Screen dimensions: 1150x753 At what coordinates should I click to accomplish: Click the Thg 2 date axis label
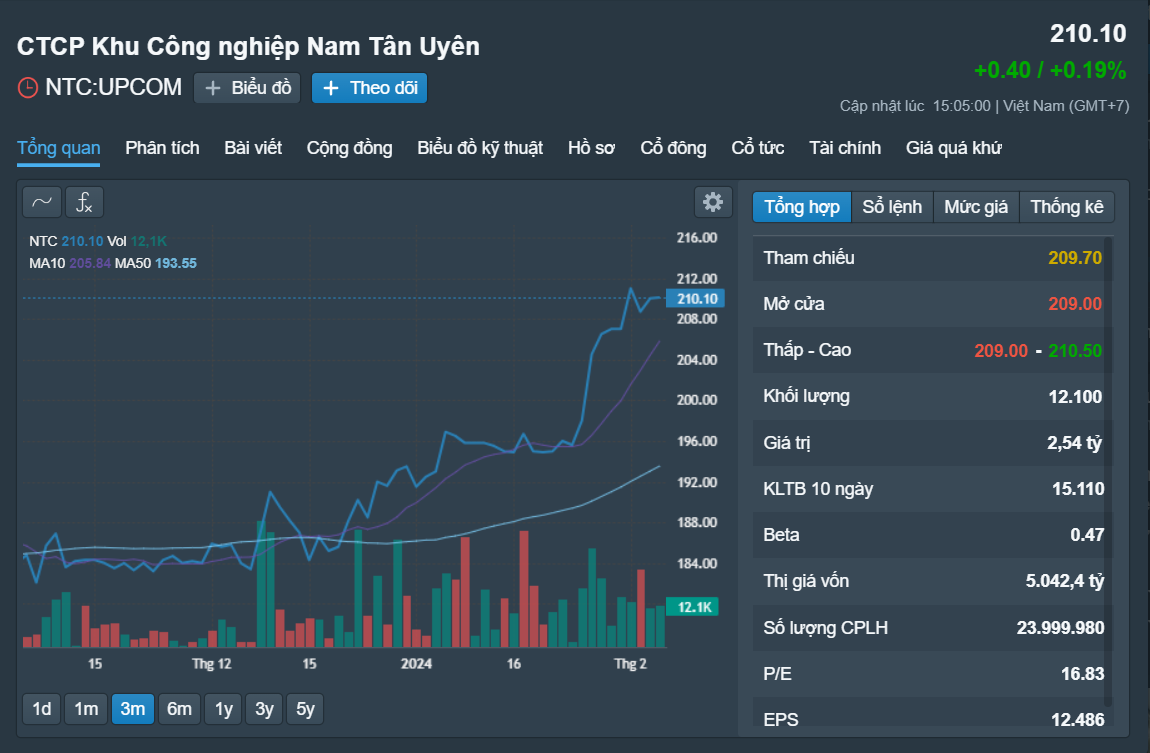tap(630, 664)
